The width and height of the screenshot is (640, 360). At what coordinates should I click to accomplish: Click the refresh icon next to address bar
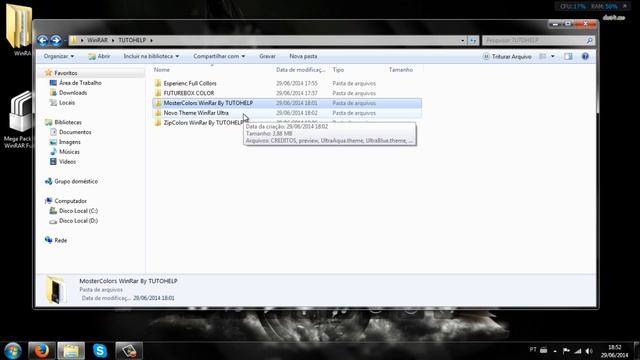tap(473, 40)
